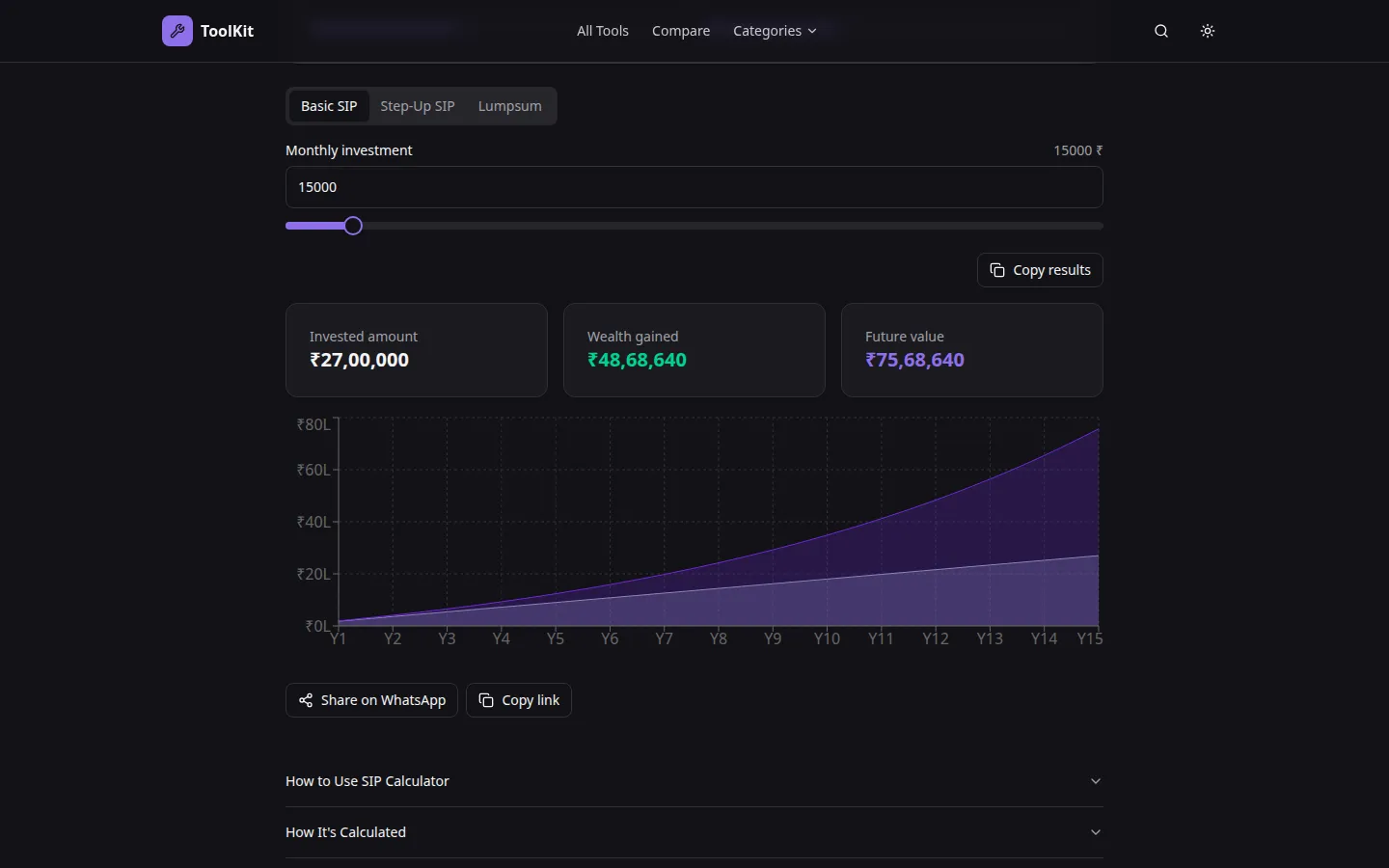1389x868 pixels.
Task: Click the ToolKit brand name text
Action: click(x=227, y=31)
